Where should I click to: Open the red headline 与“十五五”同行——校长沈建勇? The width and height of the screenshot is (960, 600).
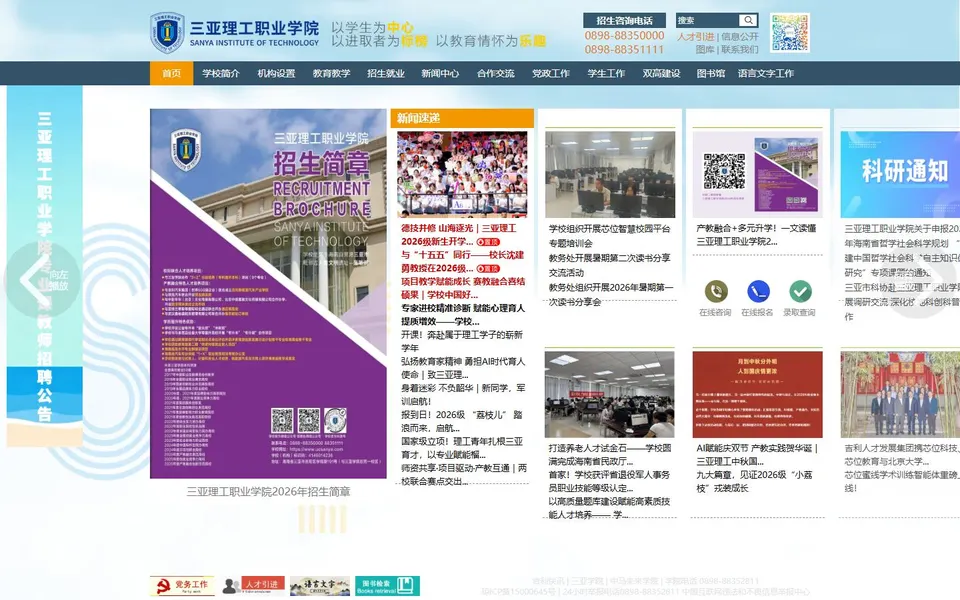tap(462, 261)
